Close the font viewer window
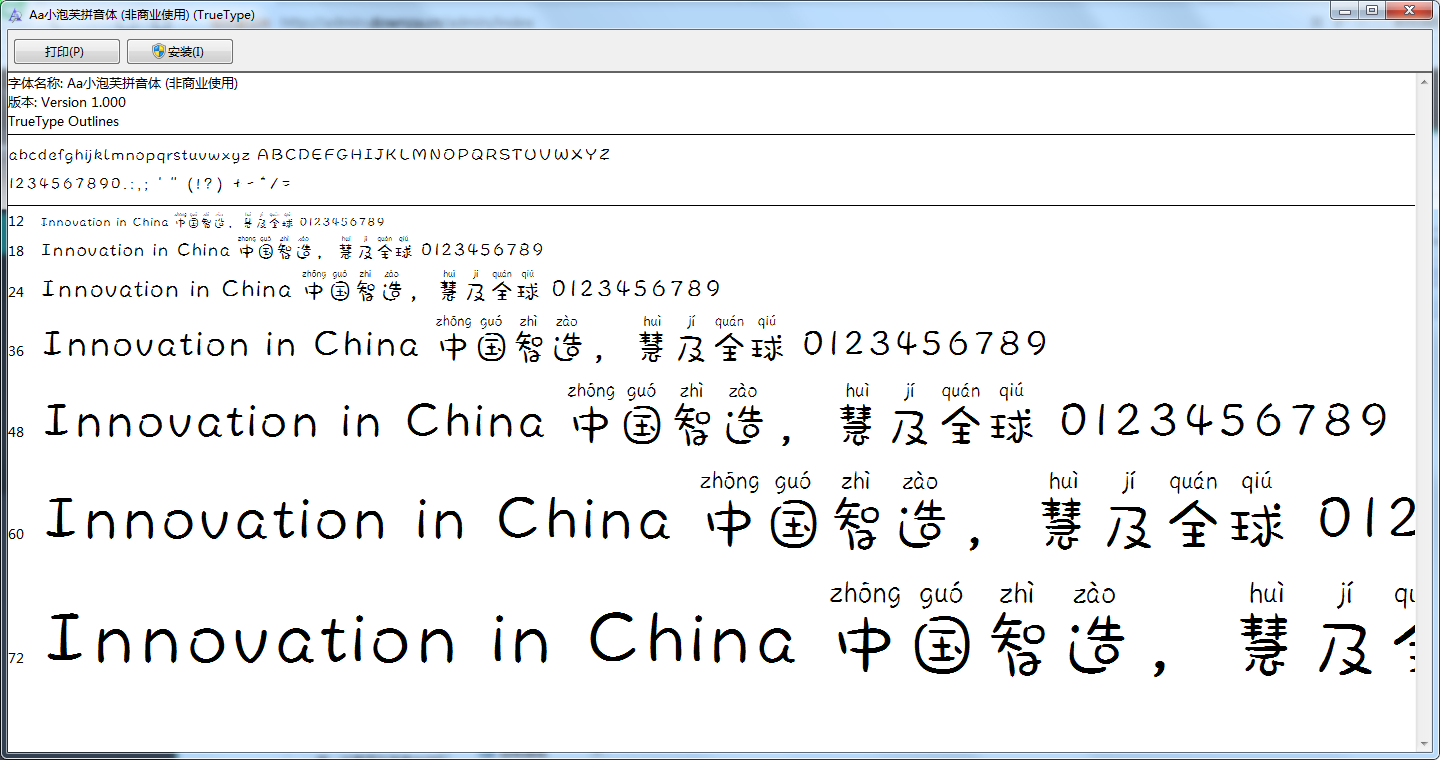Image resolution: width=1440 pixels, height=760 pixels. pyautogui.click(x=1410, y=10)
